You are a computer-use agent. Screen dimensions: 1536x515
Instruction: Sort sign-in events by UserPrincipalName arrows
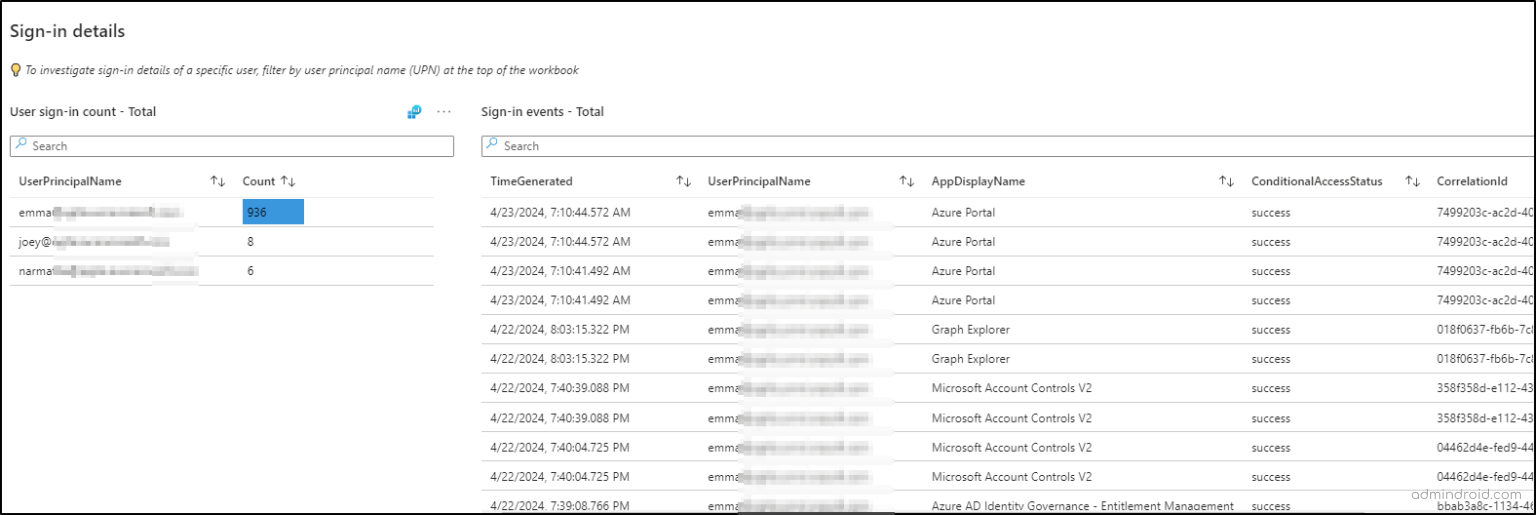click(x=907, y=181)
